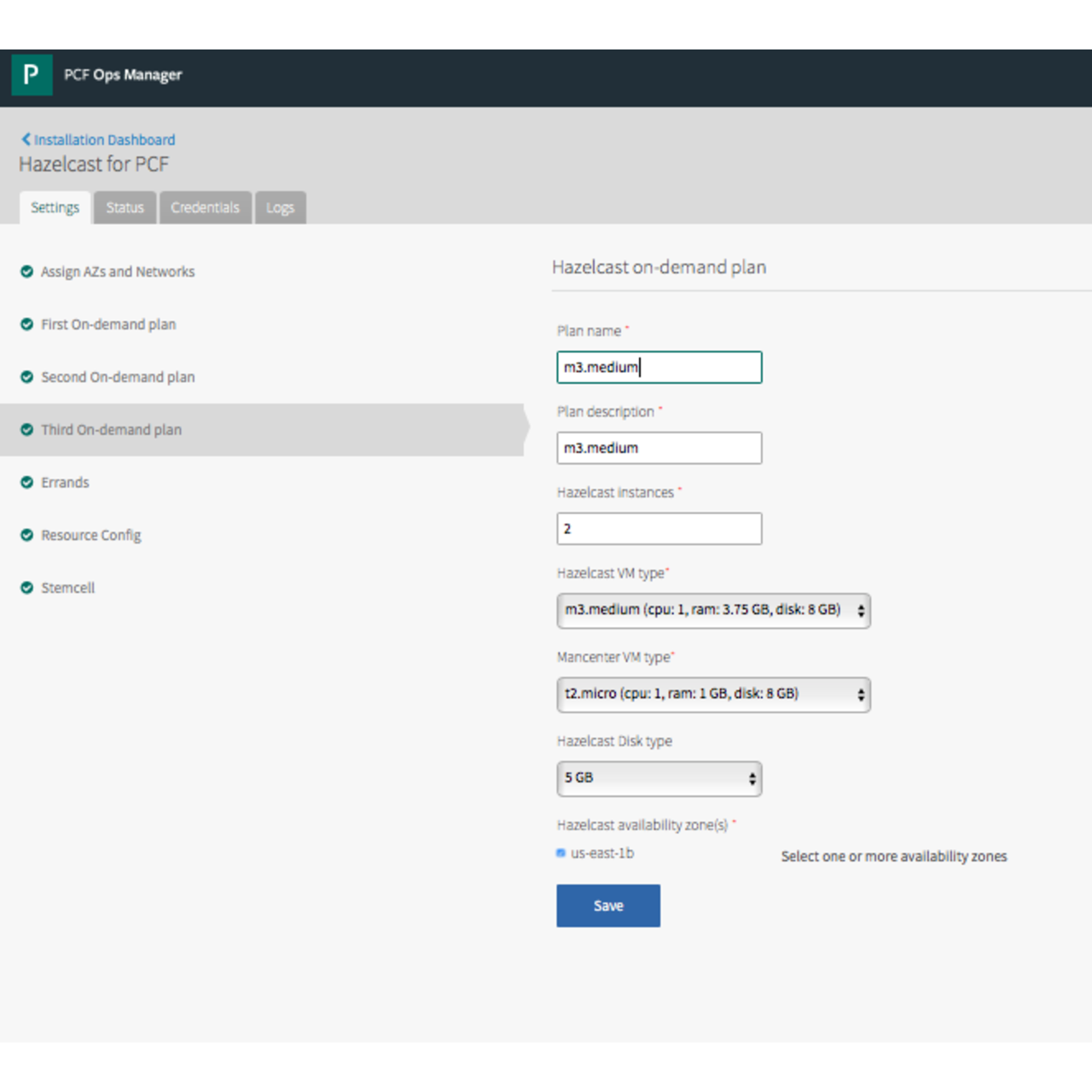Focus the Hazelcast instances input field
Image resolution: width=1092 pixels, height=1092 pixels.
pos(659,529)
